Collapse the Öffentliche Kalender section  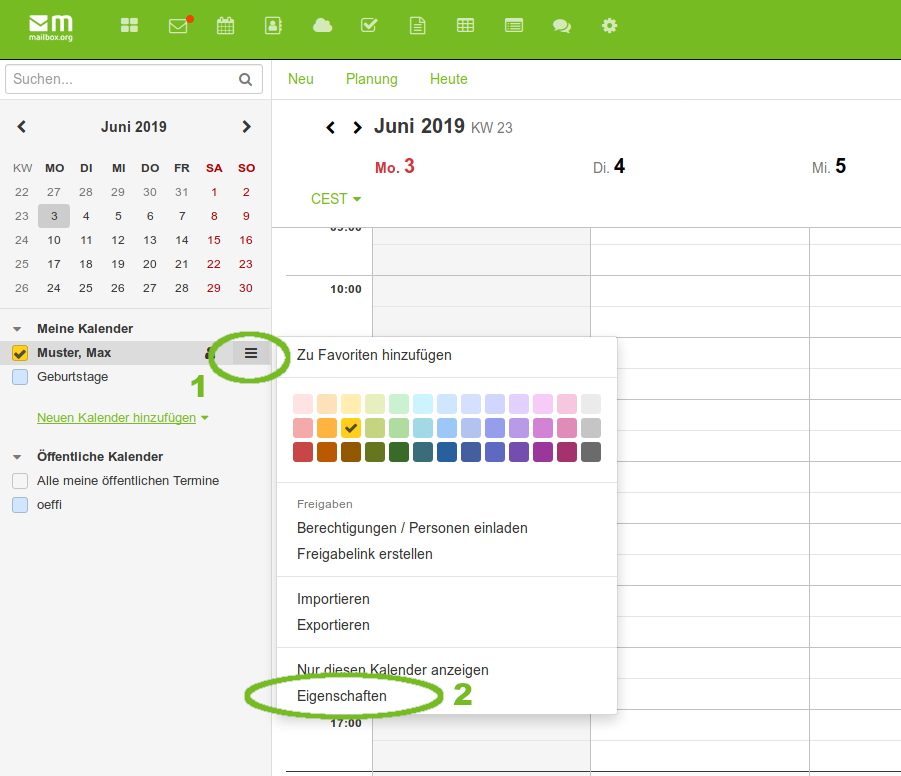[17, 458]
